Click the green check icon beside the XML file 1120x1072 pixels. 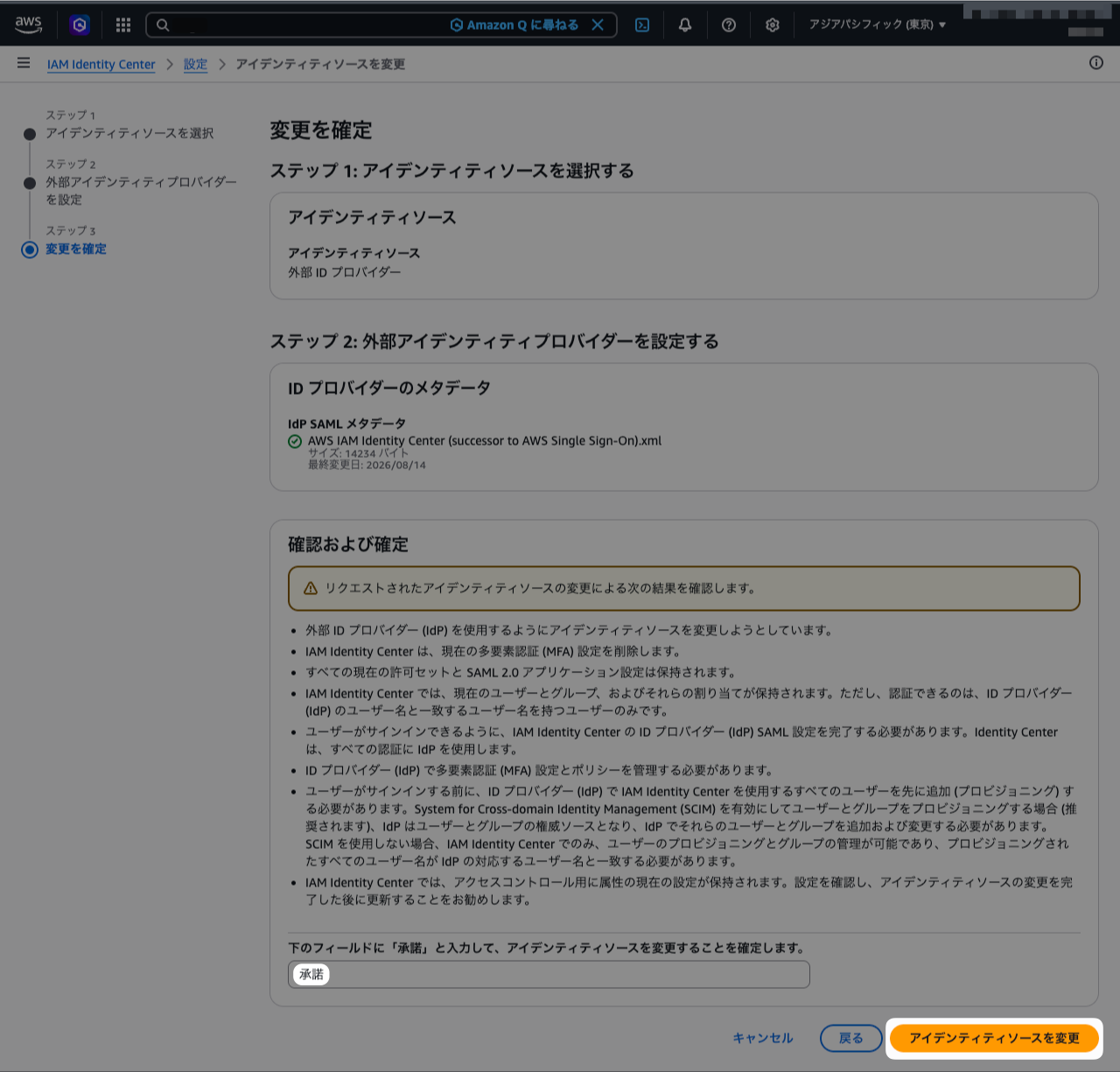[295, 441]
